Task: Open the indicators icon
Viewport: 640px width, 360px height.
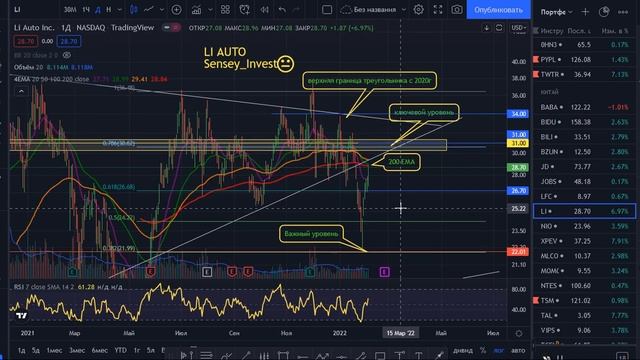Action: [197, 9]
